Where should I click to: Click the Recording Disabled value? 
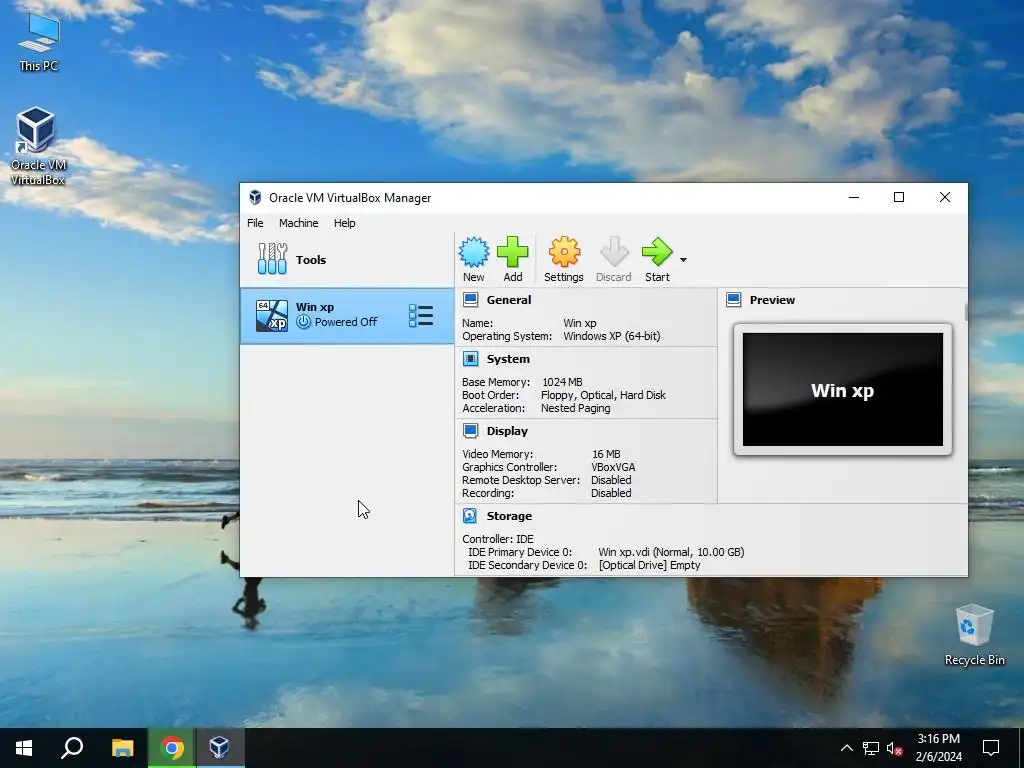point(611,493)
